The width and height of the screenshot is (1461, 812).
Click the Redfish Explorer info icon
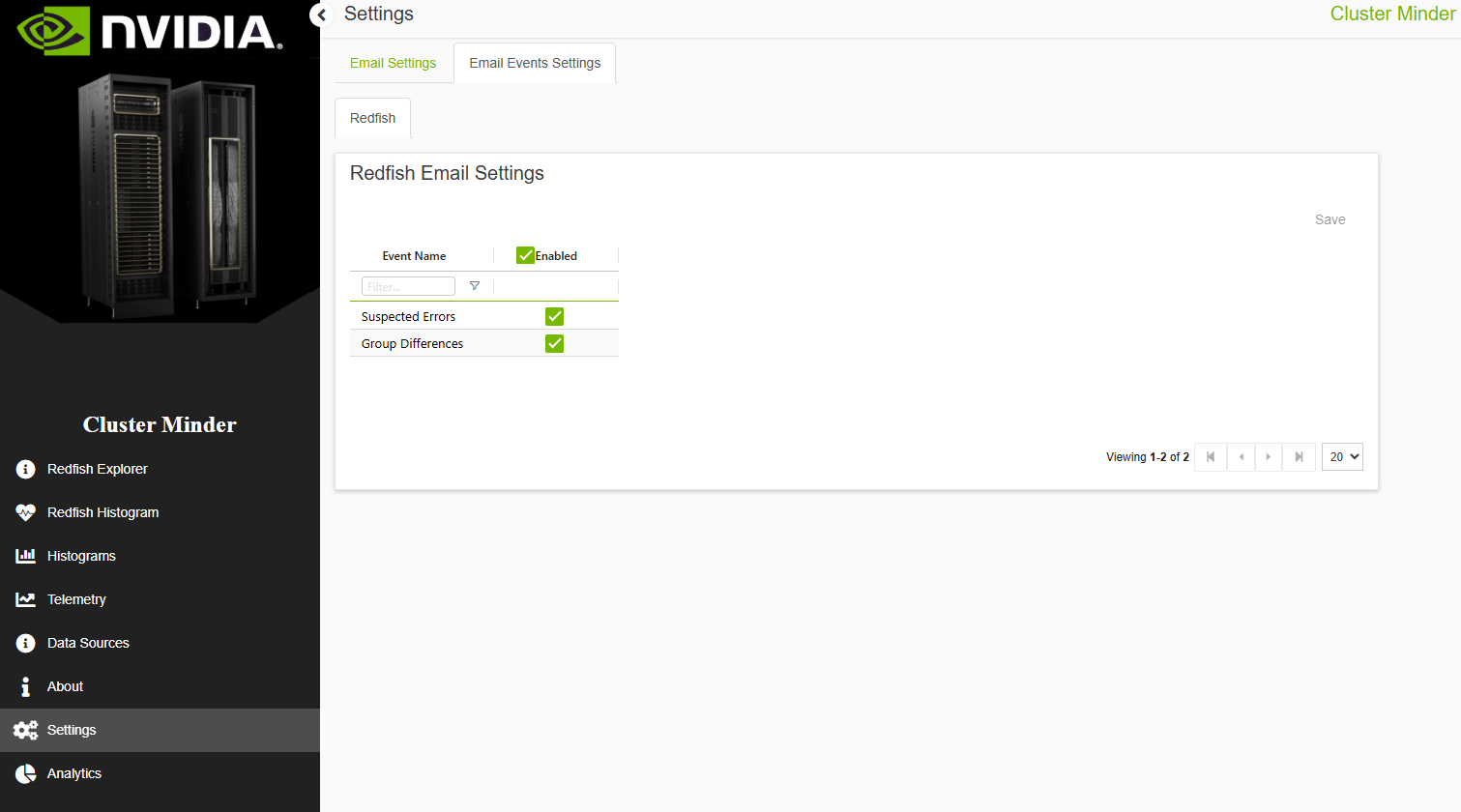(26, 469)
